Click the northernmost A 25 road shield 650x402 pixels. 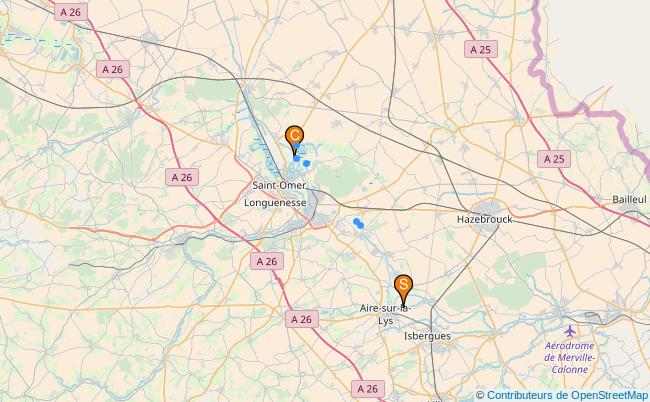tap(481, 50)
